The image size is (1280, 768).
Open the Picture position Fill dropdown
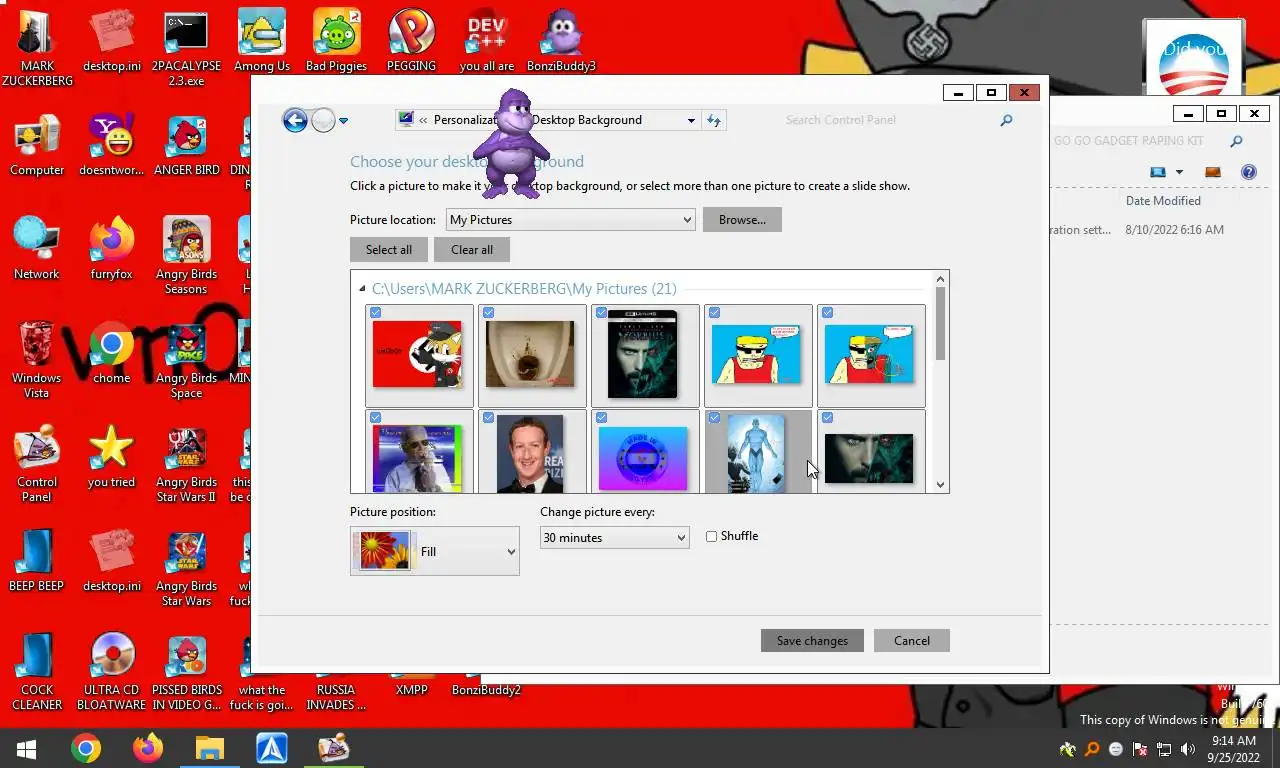(435, 551)
